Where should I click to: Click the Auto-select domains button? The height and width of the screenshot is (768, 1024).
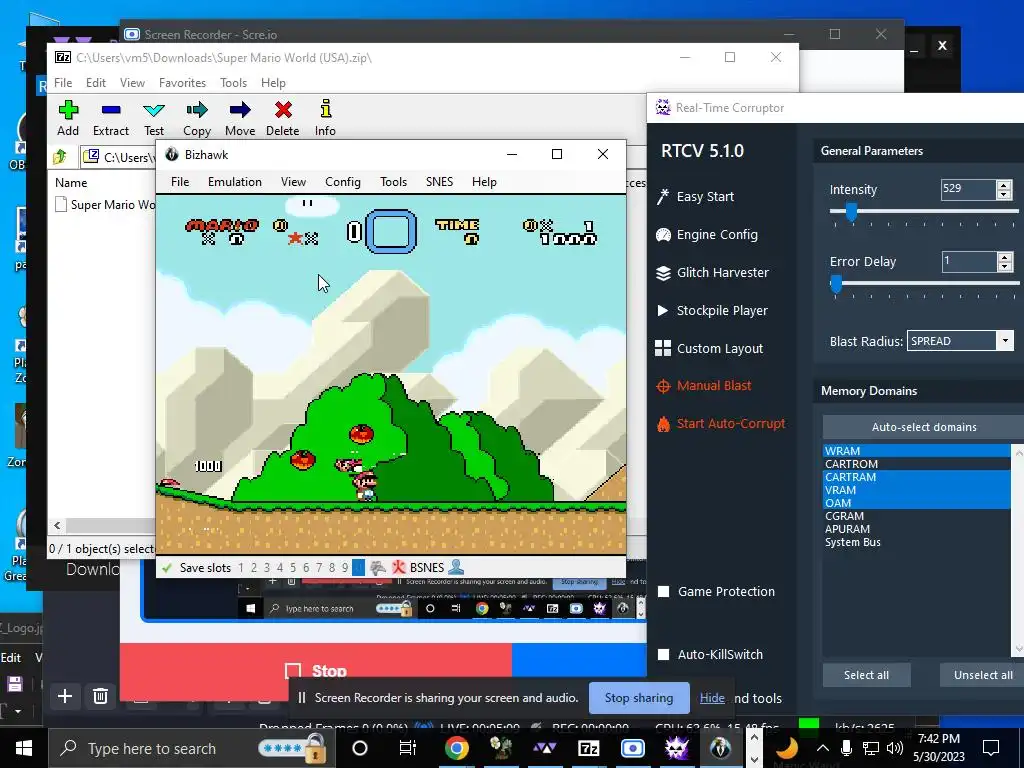[923, 427]
